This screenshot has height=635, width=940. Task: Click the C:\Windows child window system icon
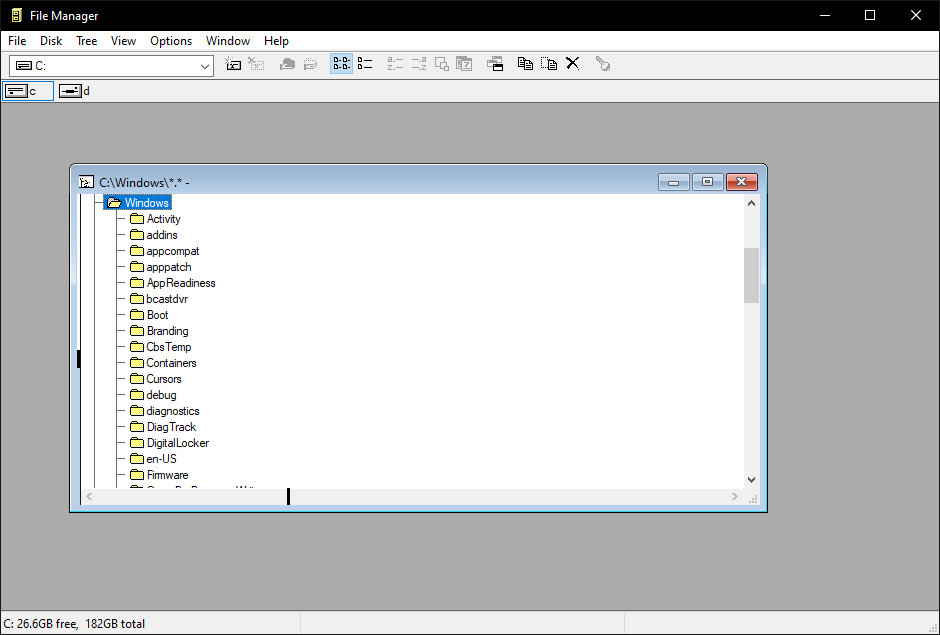point(86,182)
